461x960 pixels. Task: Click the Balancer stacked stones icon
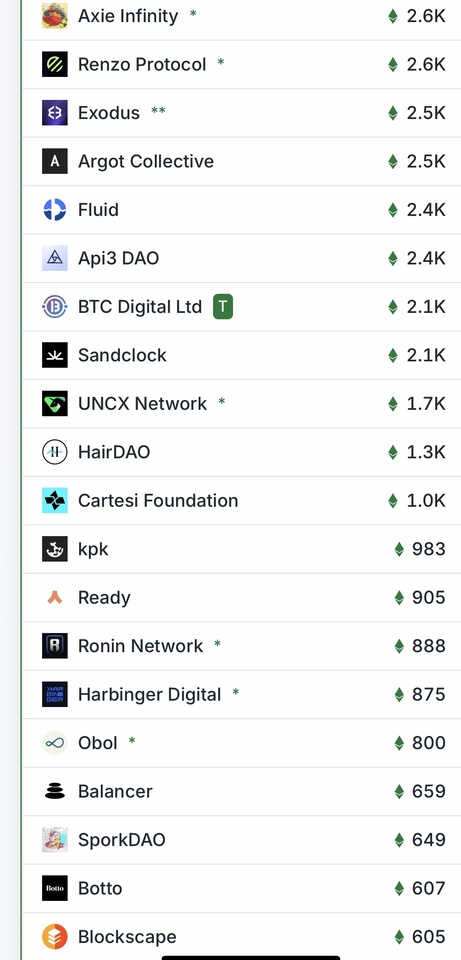[54, 791]
